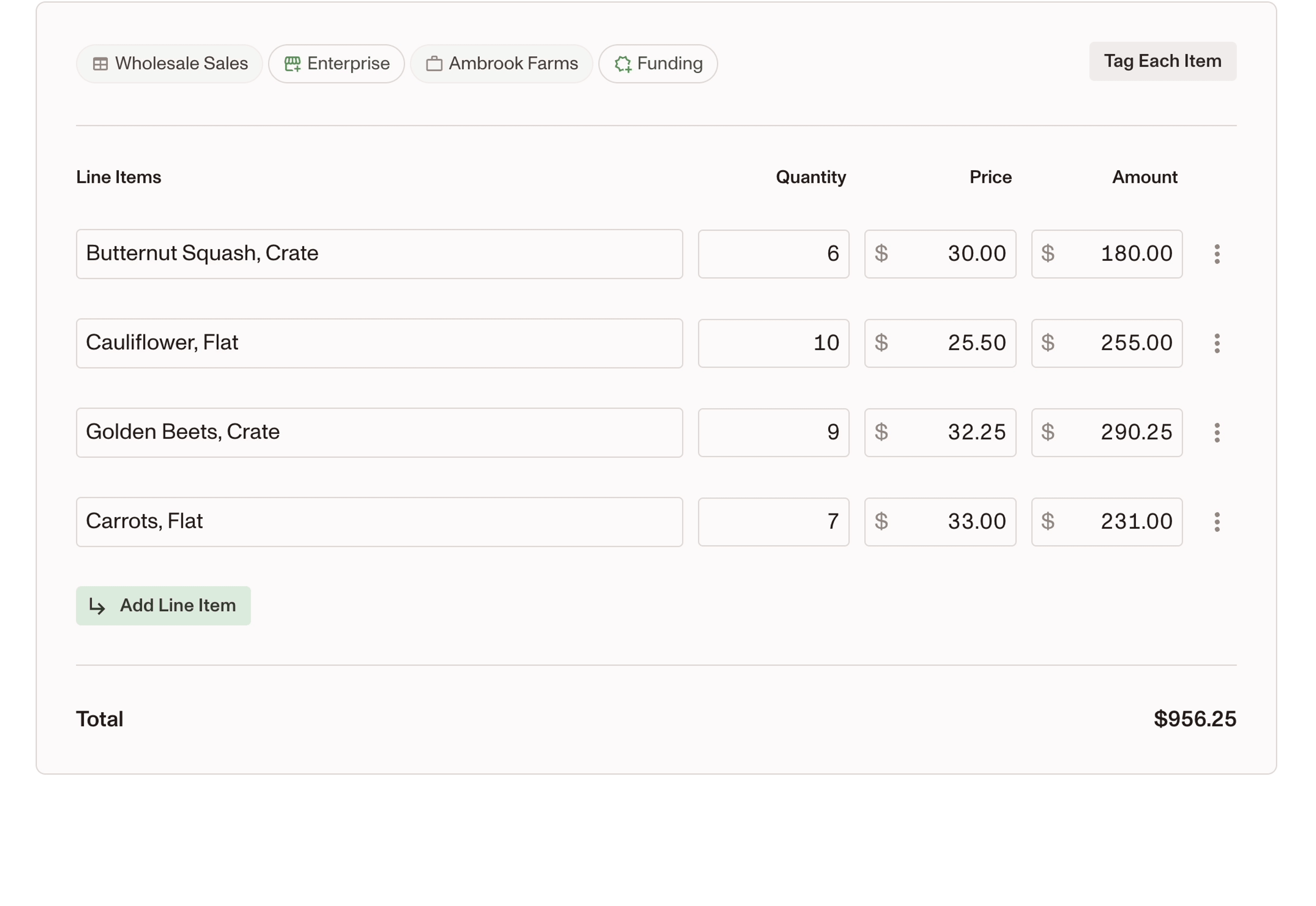Open Butternut Squash row options menu
This screenshot has width=1316, height=906.
(x=1217, y=254)
